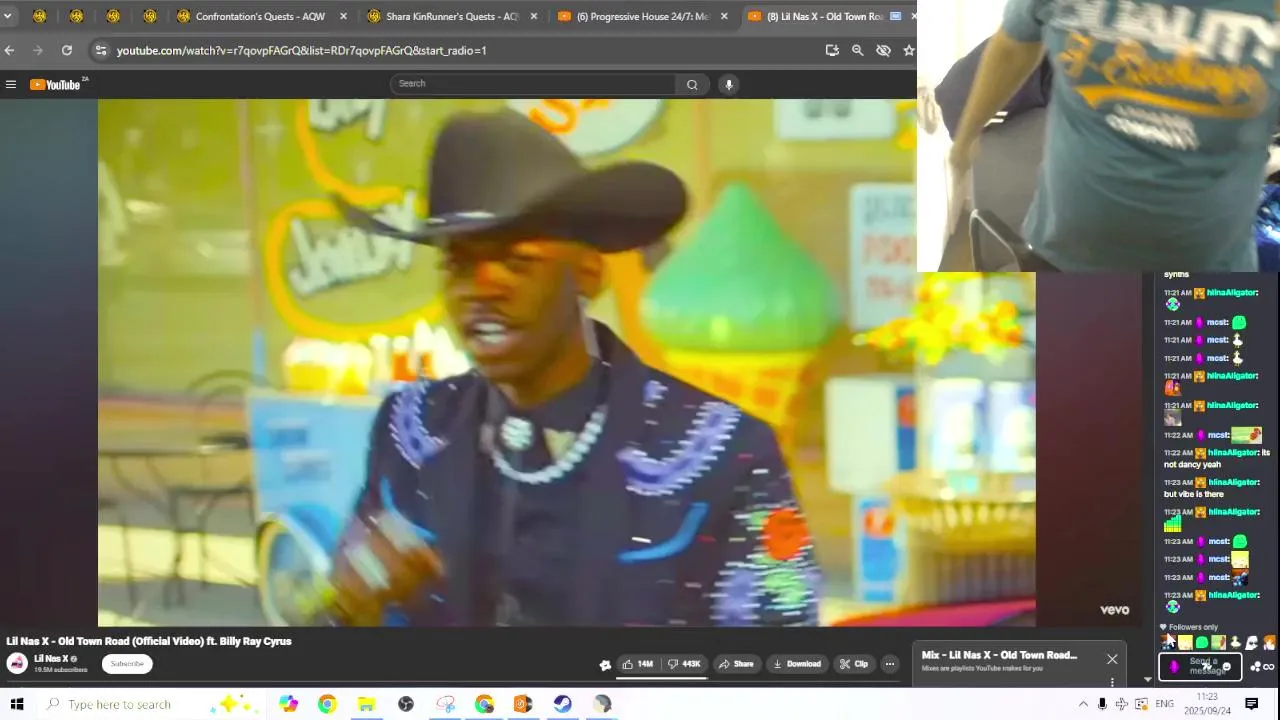Open the notification center icon
Image resolution: width=1280 pixels, height=720 pixels.
tap(1251, 704)
